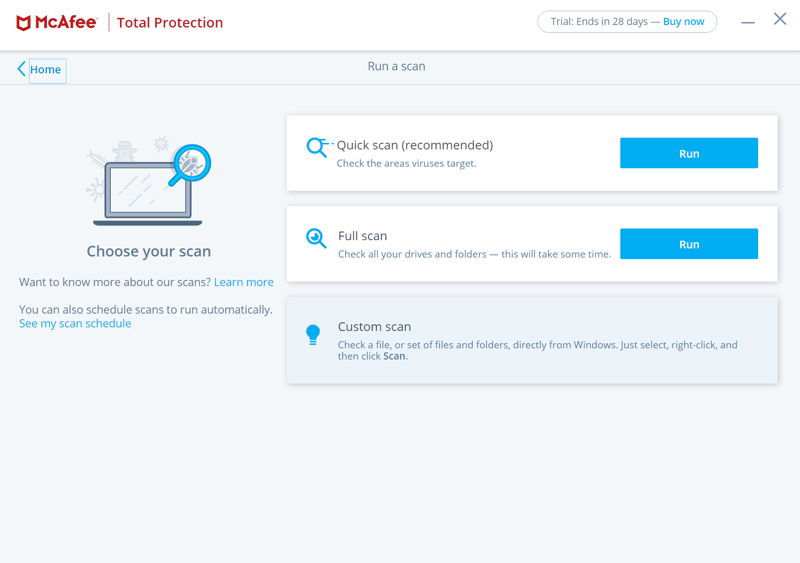This screenshot has width=800, height=563.
Task: Run the Full scan
Action: [689, 244]
